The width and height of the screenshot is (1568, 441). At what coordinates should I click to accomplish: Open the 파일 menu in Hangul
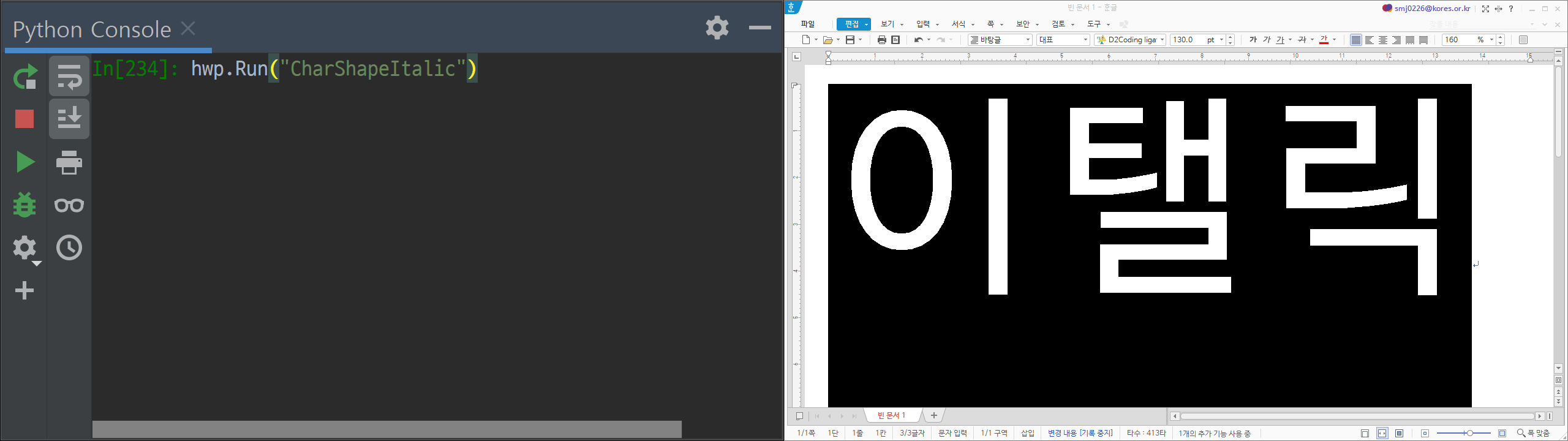click(808, 24)
